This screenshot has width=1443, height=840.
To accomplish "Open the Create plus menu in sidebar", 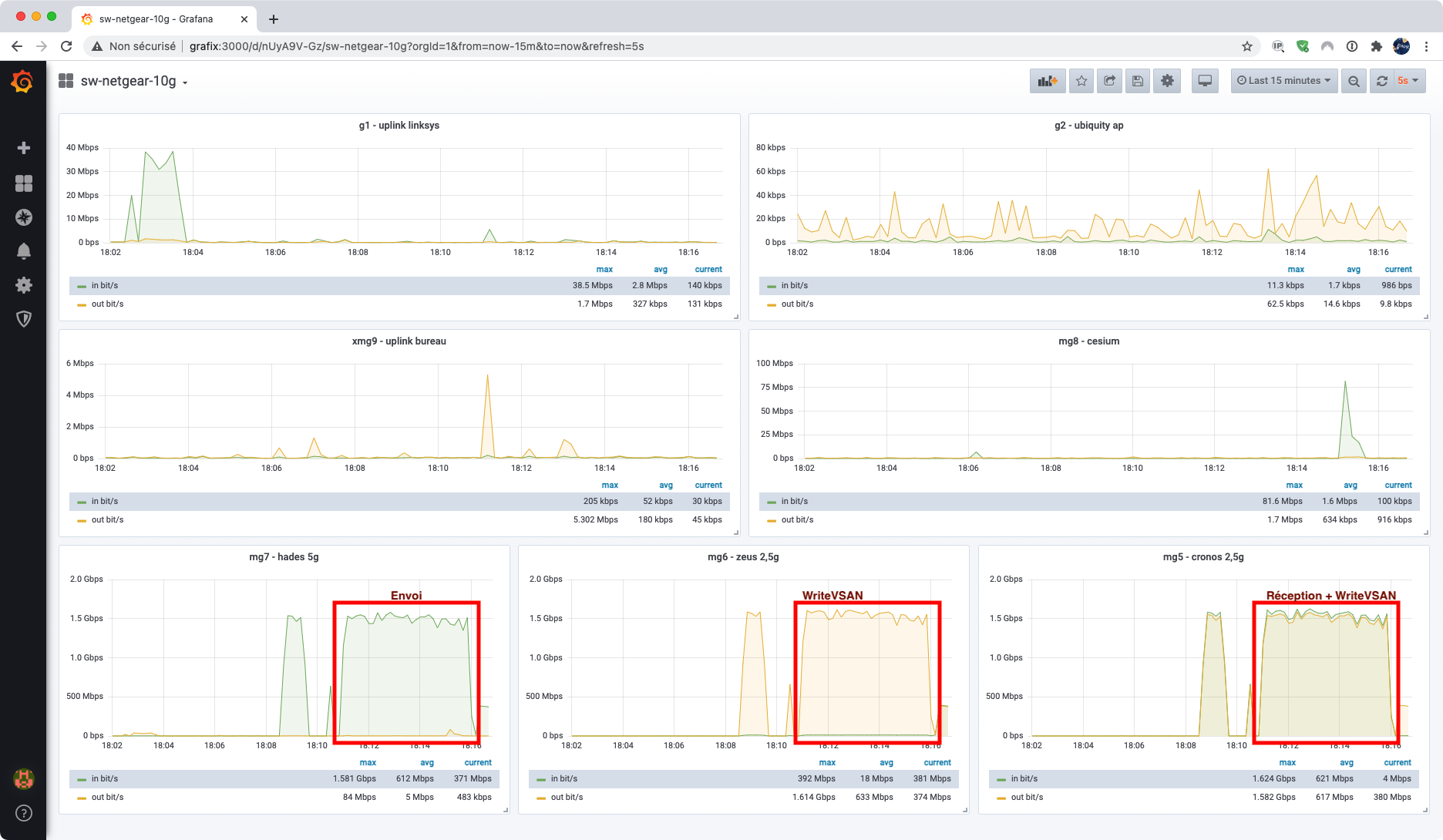I will pyautogui.click(x=24, y=148).
